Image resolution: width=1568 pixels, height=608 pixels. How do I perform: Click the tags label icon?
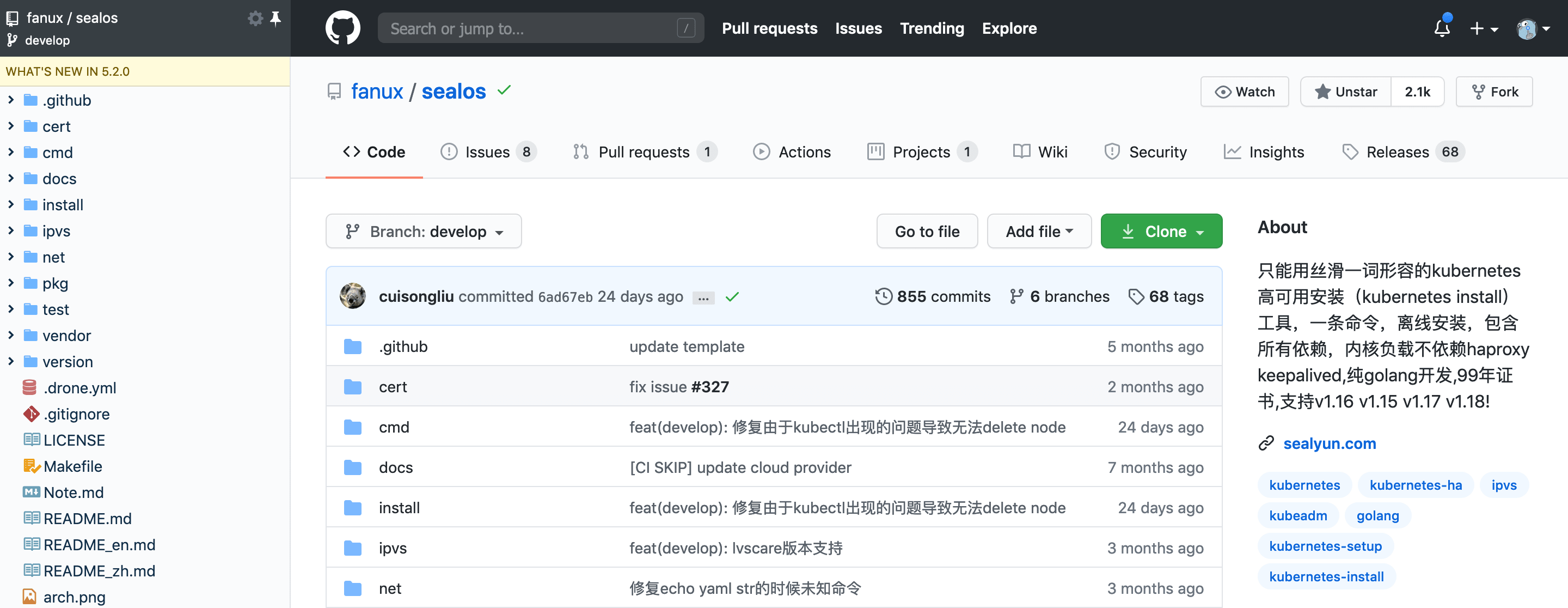(1136, 297)
